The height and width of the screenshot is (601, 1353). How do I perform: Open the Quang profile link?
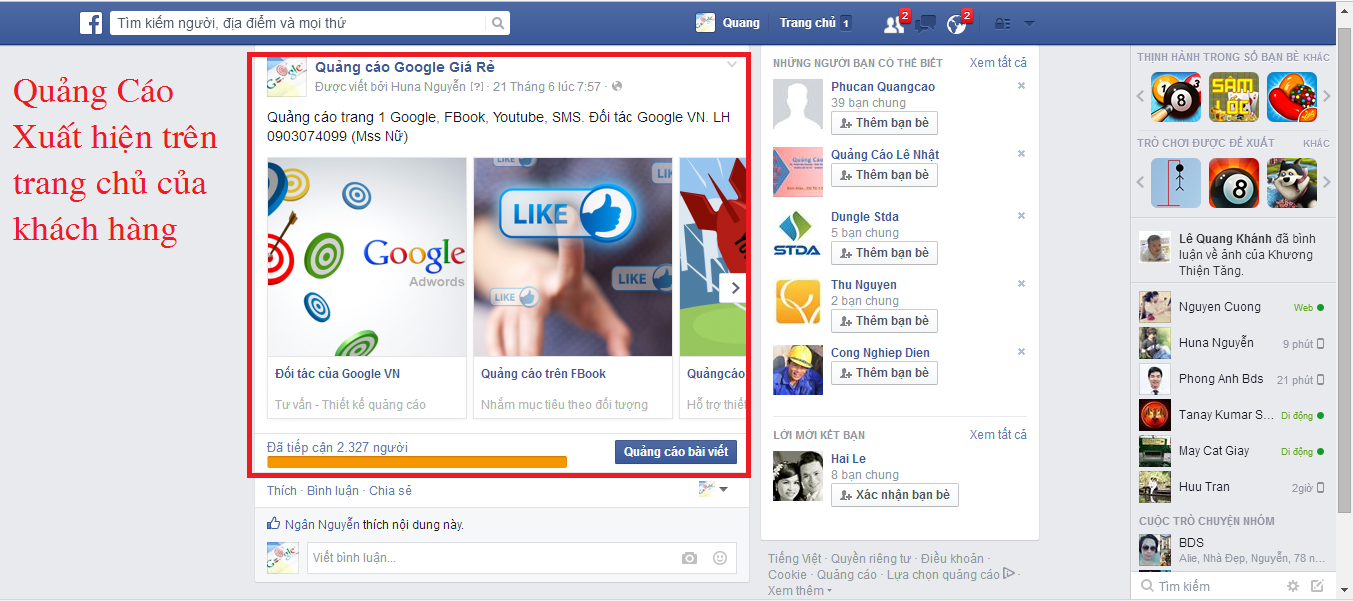728,23
